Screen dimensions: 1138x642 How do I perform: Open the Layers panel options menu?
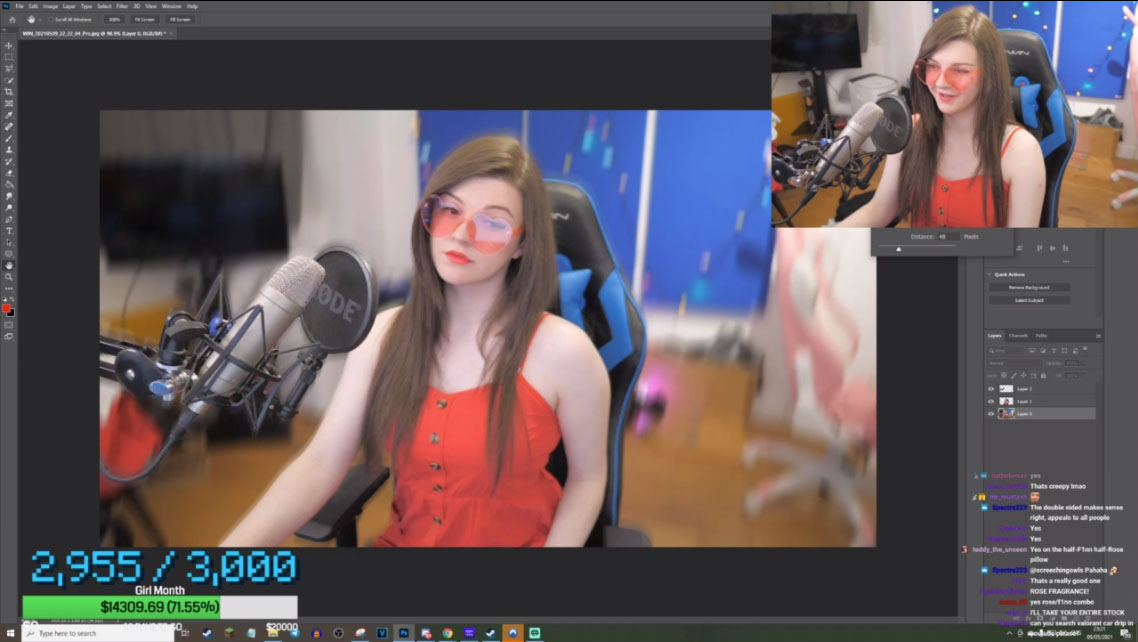click(1098, 336)
